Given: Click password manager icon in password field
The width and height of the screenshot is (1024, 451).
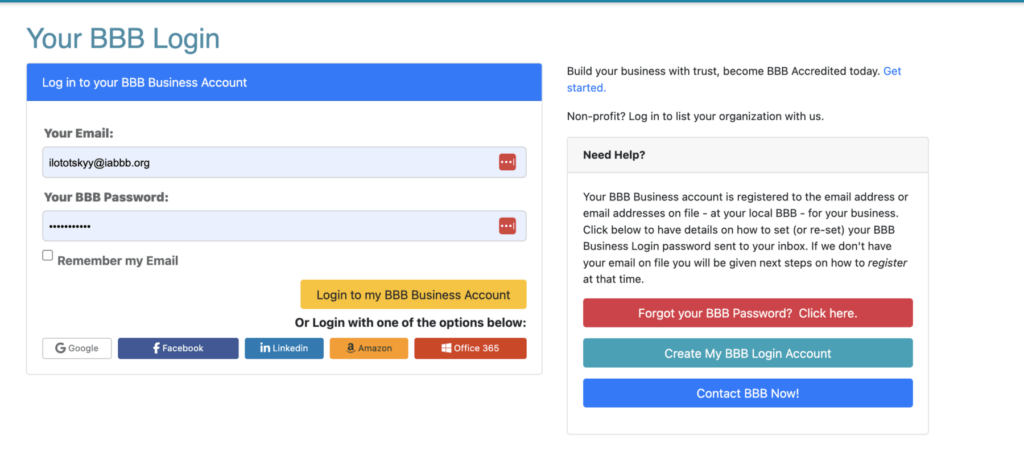Looking at the screenshot, I should [507, 226].
